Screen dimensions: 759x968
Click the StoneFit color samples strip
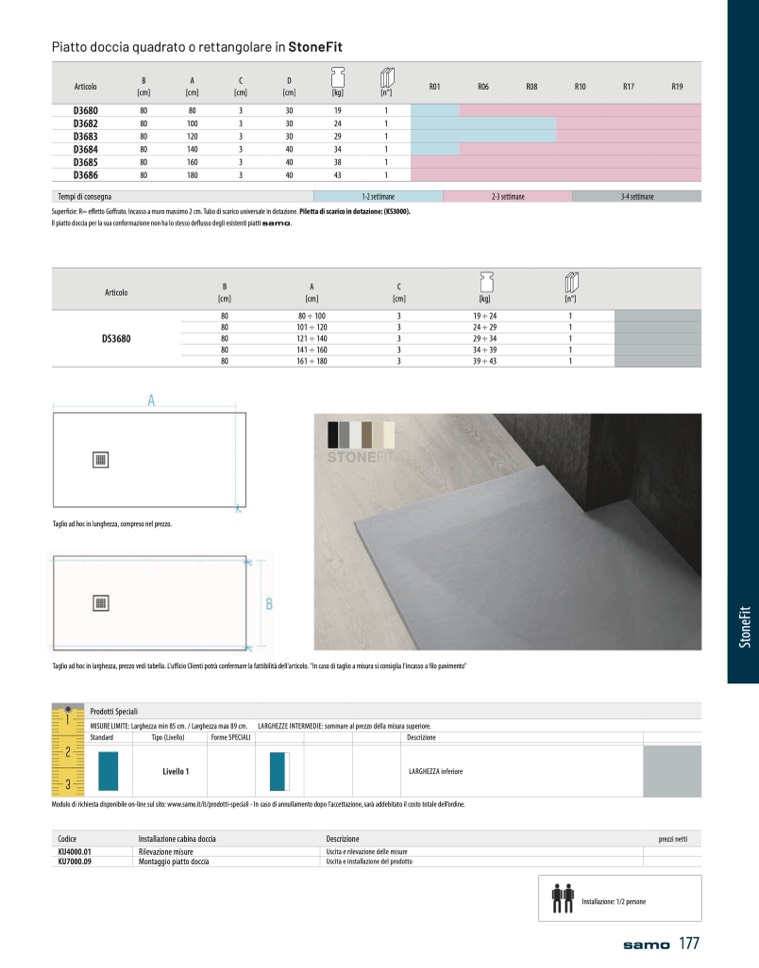[361, 435]
